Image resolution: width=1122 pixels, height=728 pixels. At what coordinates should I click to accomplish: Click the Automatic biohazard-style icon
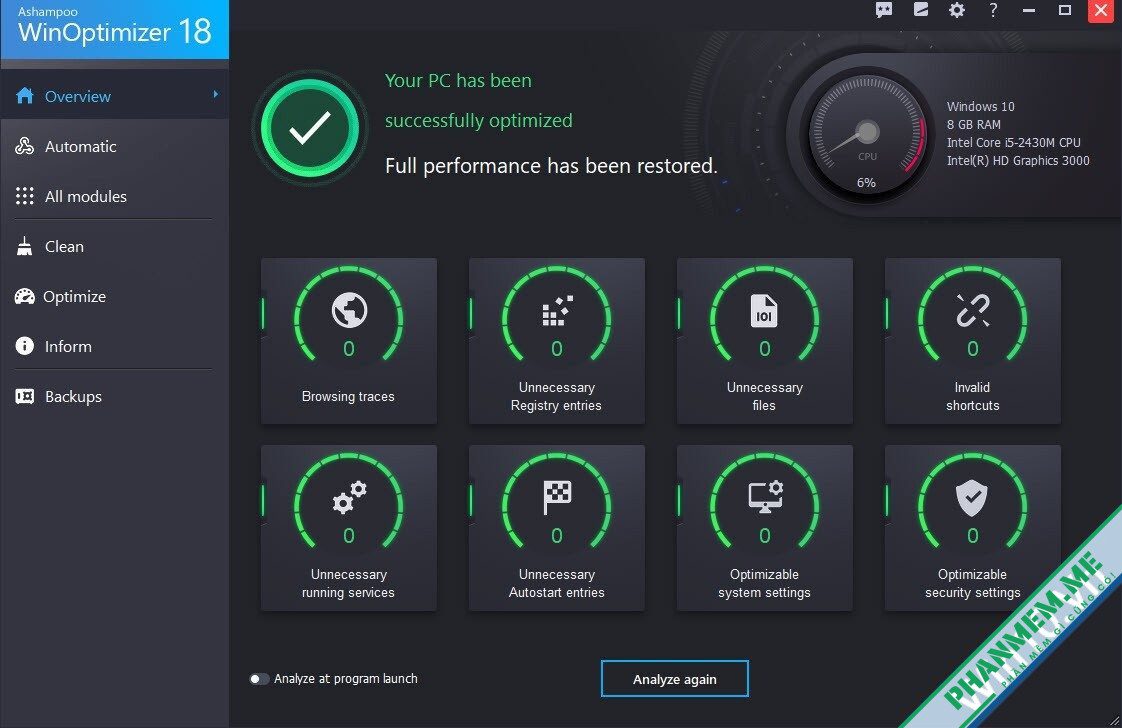coord(25,146)
